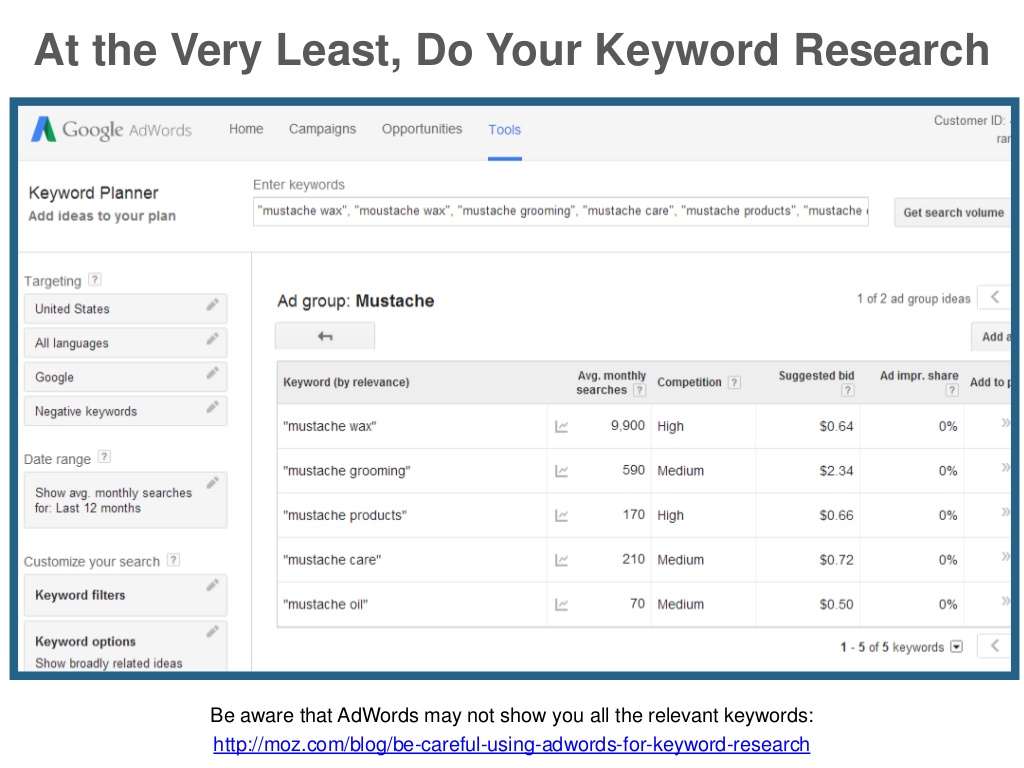The image size is (1024, 768).
Task: Open trend chart icon for "mustache oil"
Action: [562, 605]
